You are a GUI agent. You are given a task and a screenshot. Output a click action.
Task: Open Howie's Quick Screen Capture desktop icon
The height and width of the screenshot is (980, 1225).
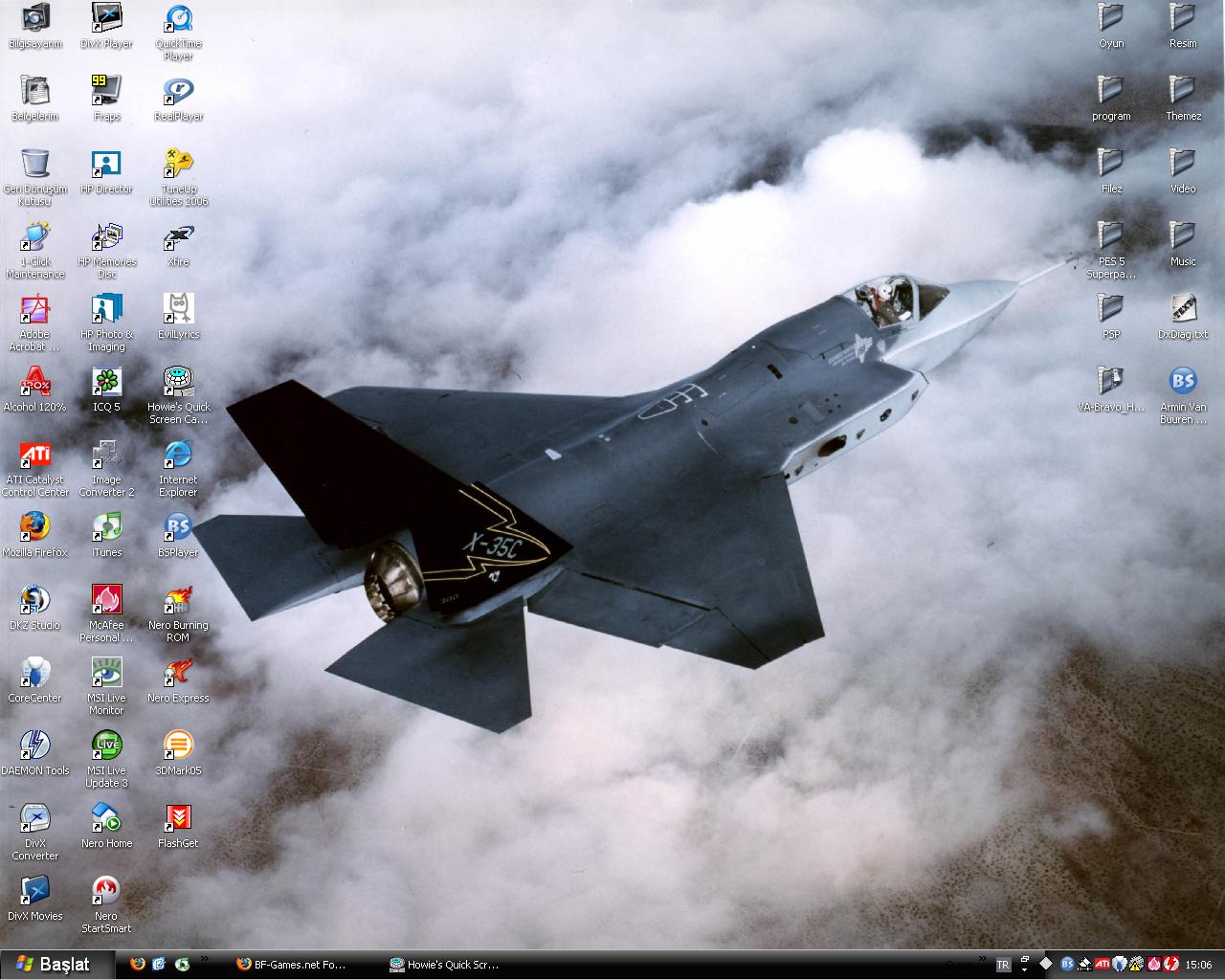(x=178, y=396)
